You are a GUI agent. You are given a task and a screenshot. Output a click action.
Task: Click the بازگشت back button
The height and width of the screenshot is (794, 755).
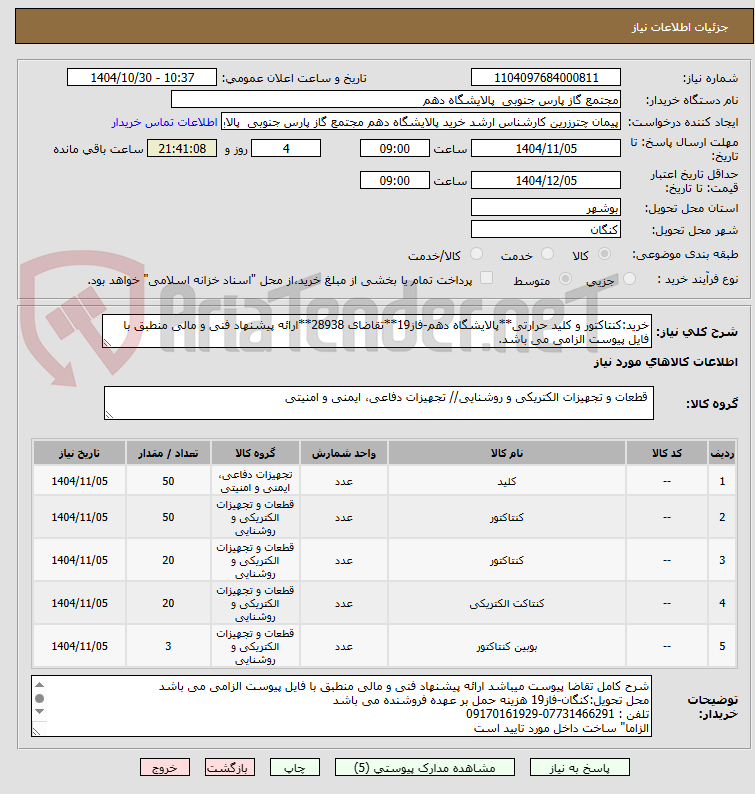tap(230, 768)
